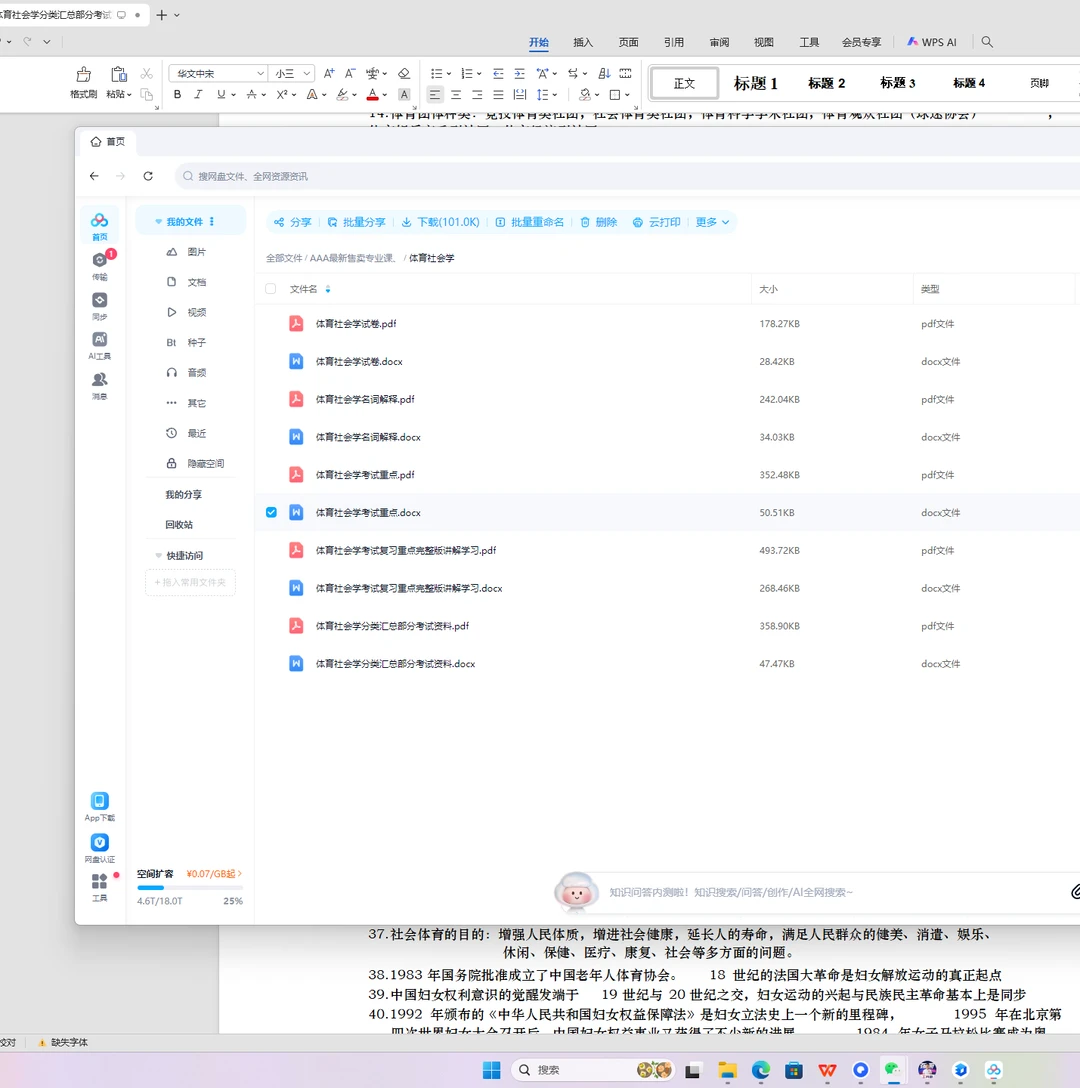
Task: Click the text highlight color icon
Action: tap(342, 94)
